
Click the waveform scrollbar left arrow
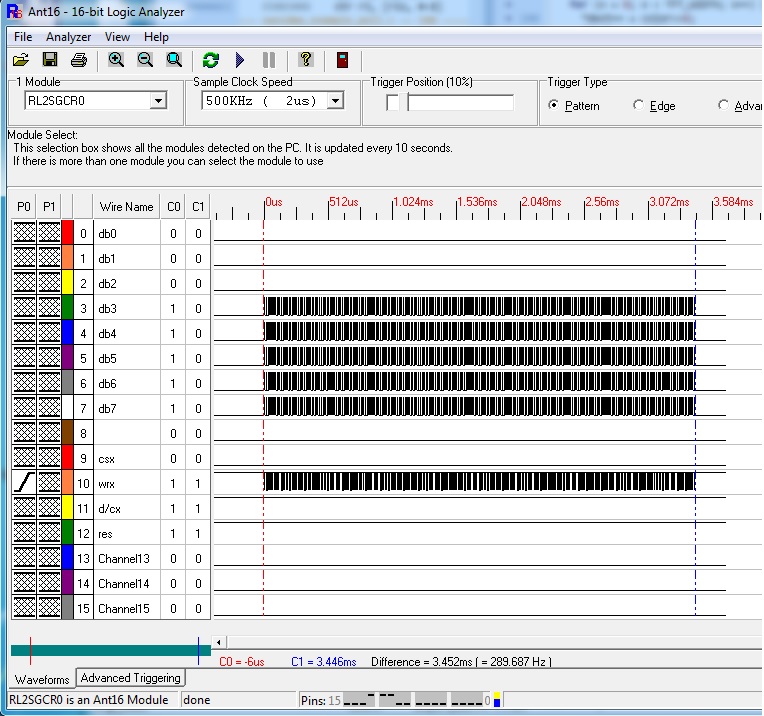tap(220, 642)
